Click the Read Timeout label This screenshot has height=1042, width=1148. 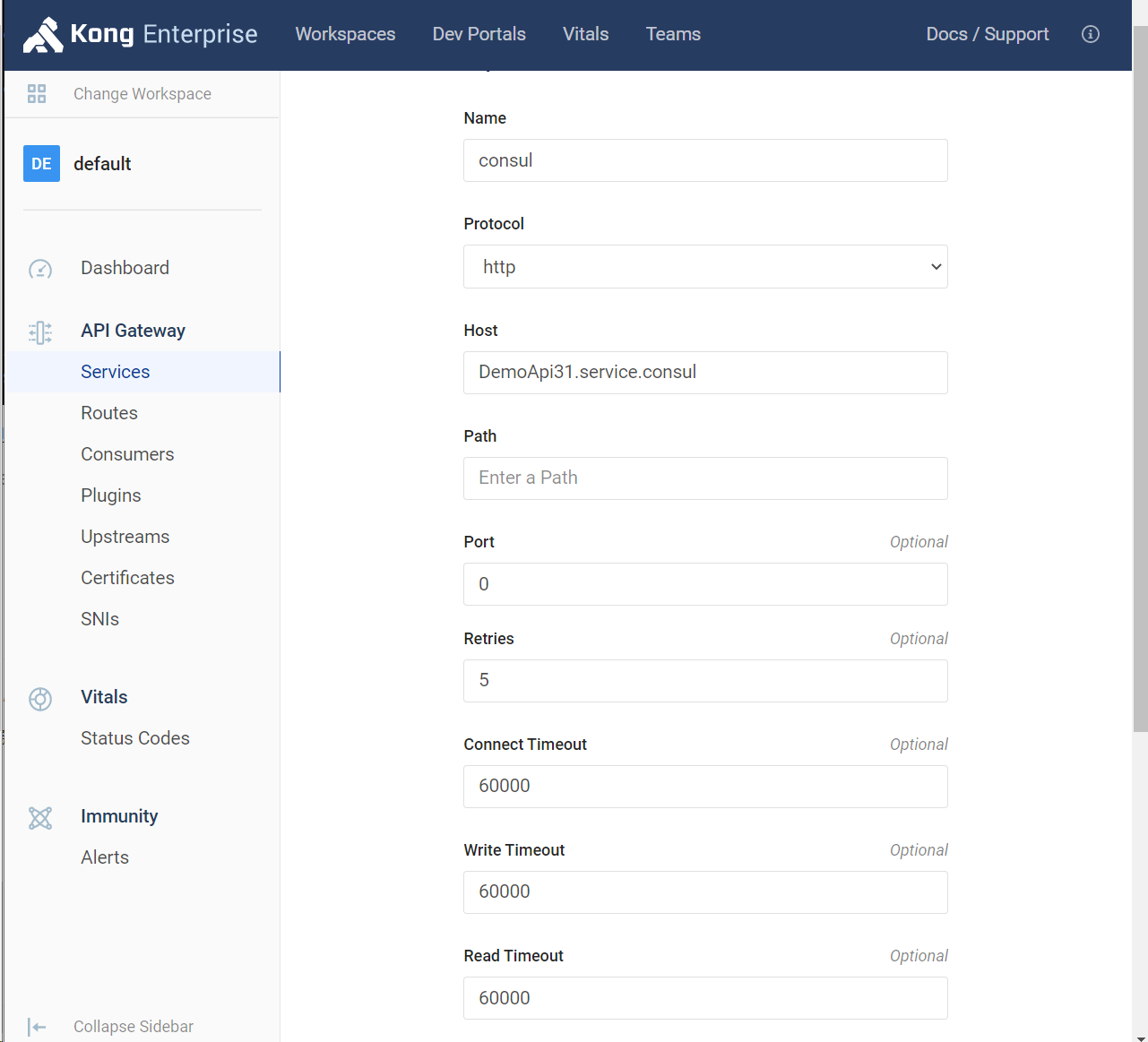[x=514, y=956]
